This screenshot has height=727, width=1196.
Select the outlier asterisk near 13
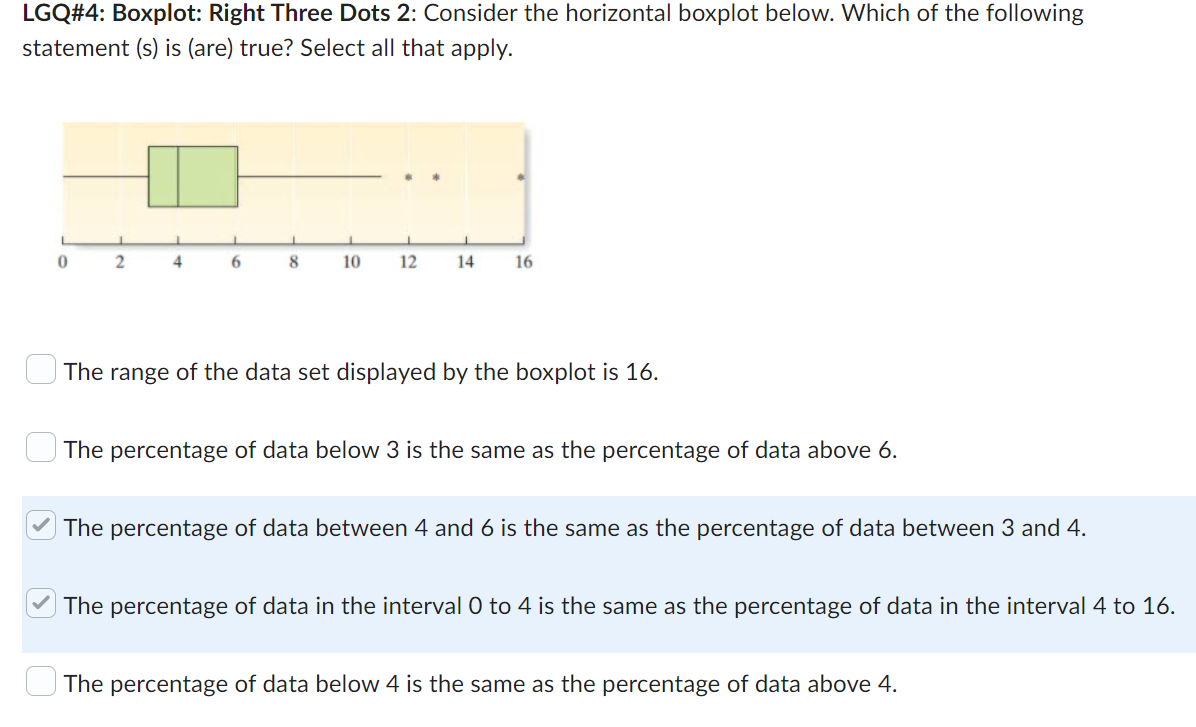435,177
